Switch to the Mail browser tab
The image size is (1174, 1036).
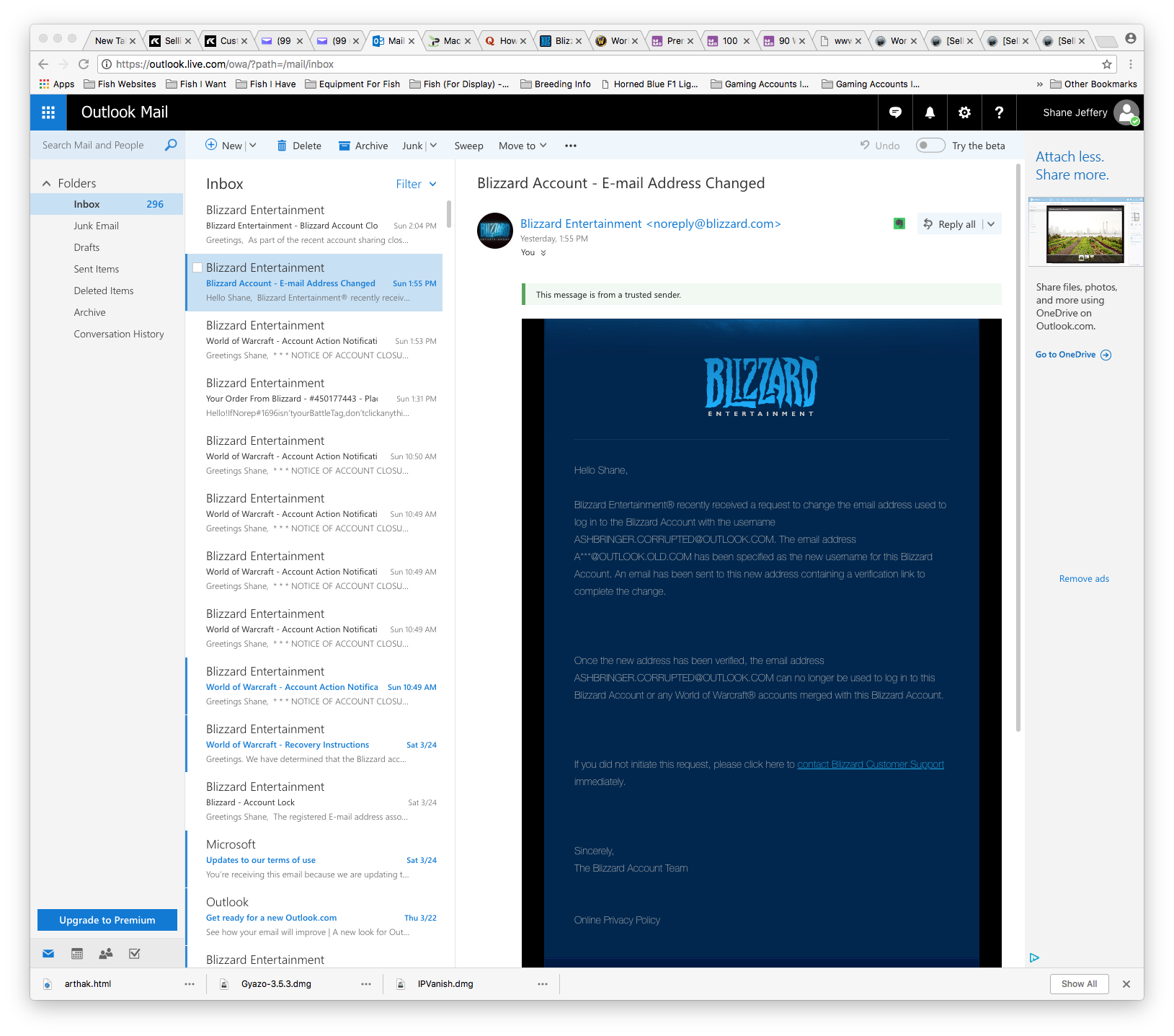coord(393,41)
